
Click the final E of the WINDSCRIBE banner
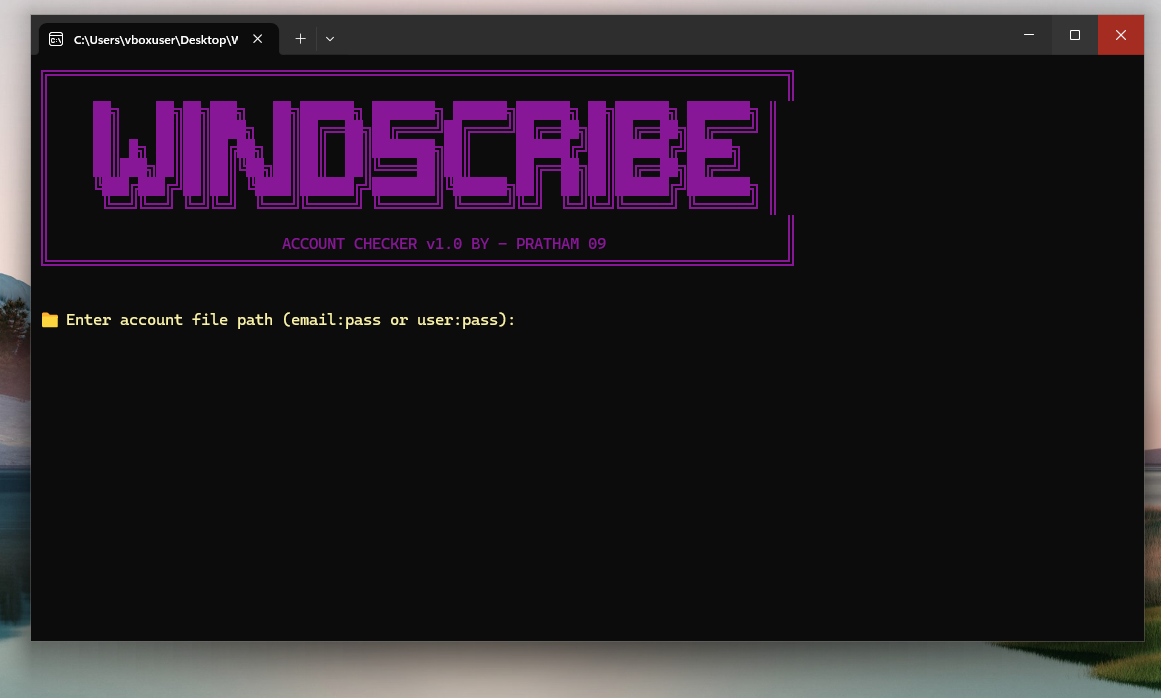[720, 153]
